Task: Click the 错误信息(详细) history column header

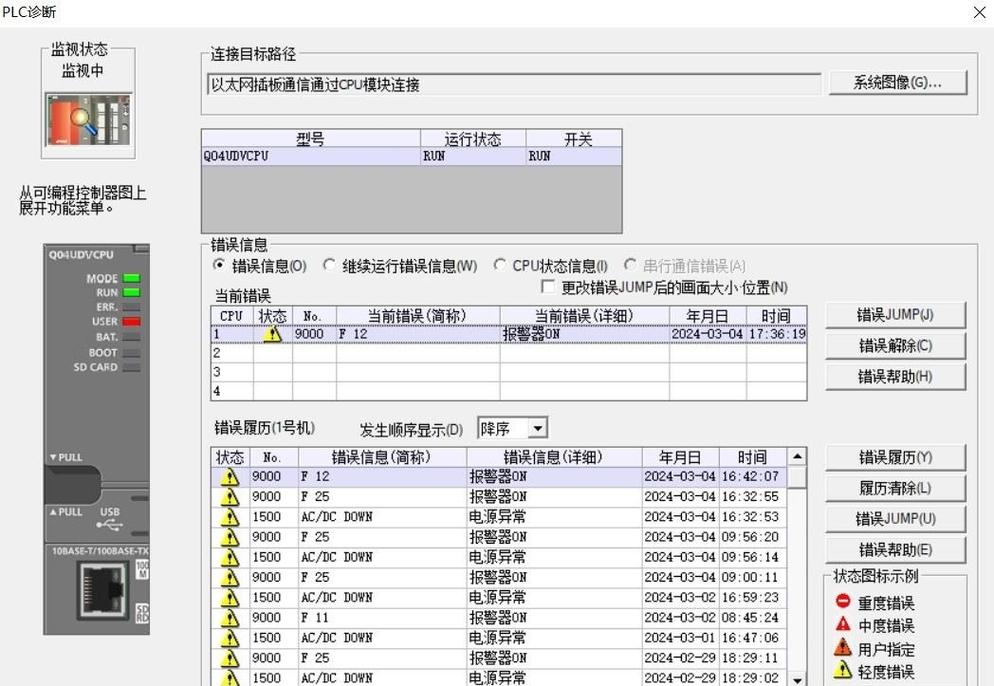Action: [554, 457]
